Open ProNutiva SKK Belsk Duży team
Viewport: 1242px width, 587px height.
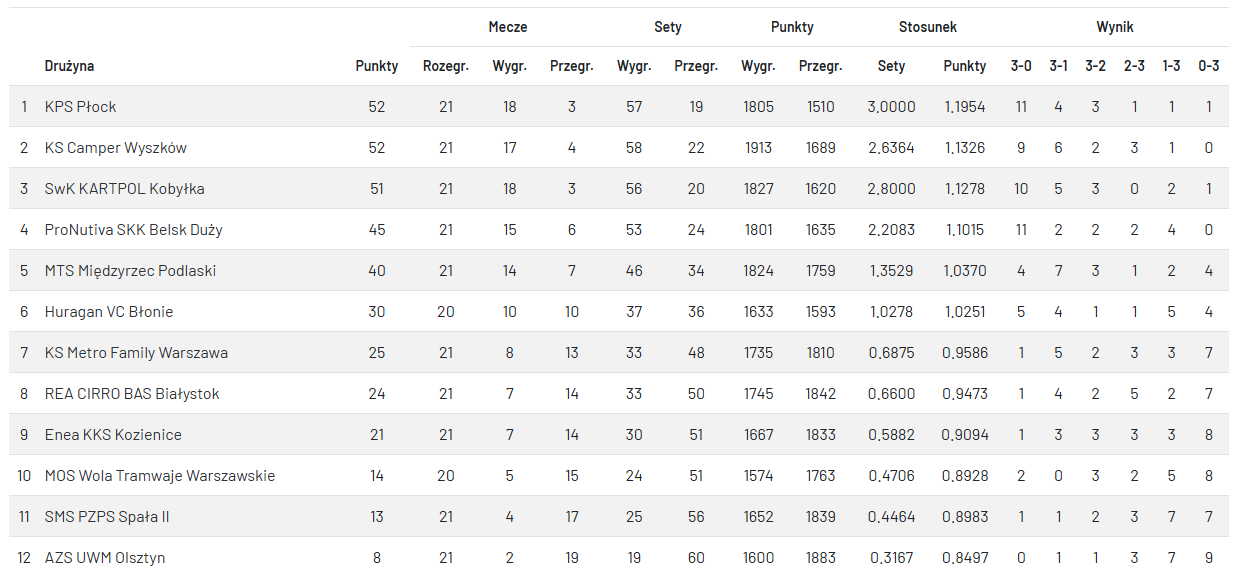(134, 230)
